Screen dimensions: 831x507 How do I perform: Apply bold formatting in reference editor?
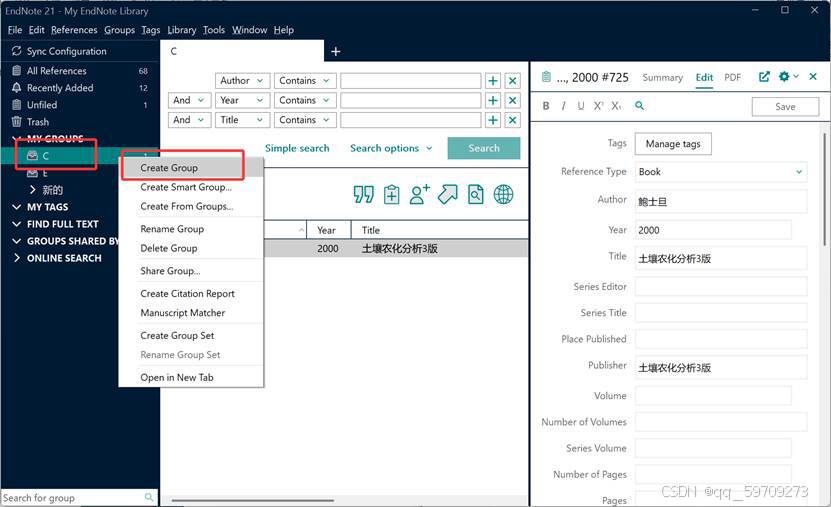[x=546, y=106]
